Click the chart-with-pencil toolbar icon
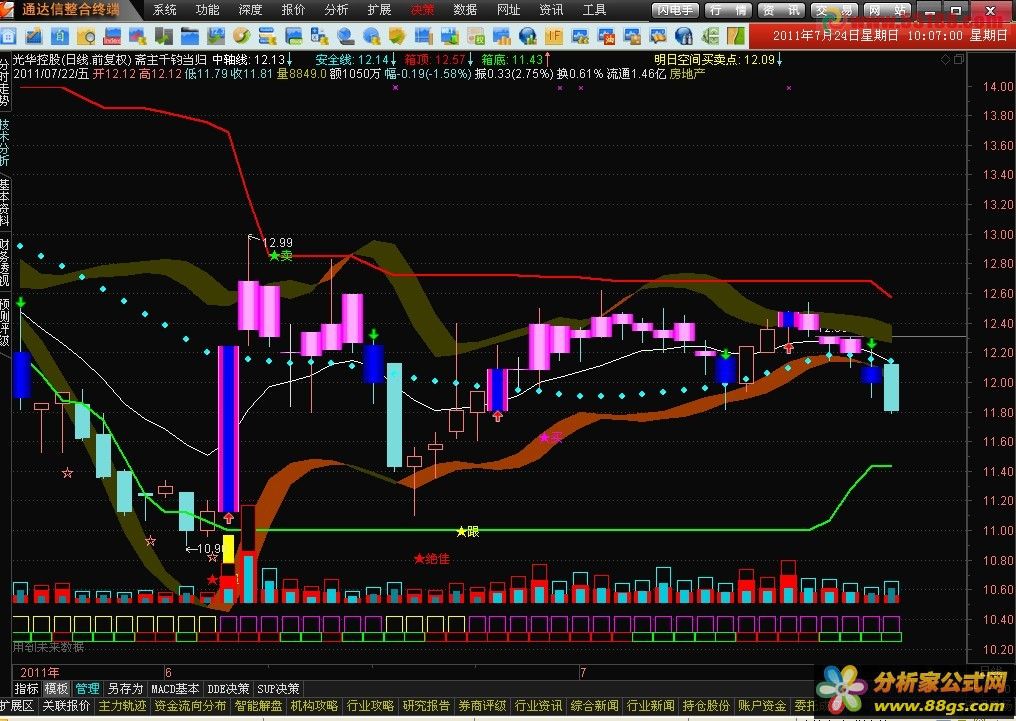Viewport: 1016px width, 721px height. tap(34, 36)
